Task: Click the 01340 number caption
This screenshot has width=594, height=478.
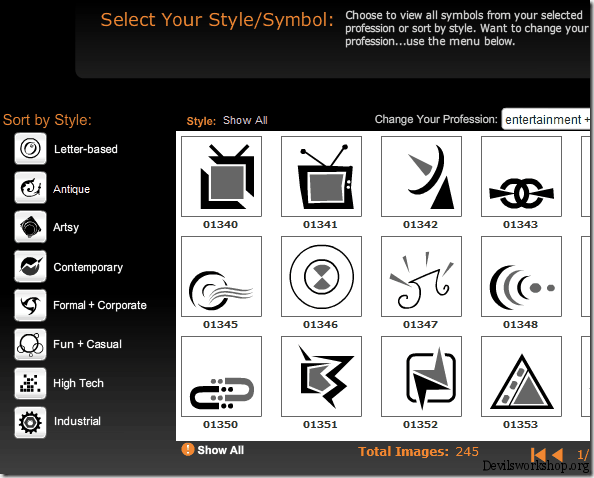Action: click(x=220, y=225)
